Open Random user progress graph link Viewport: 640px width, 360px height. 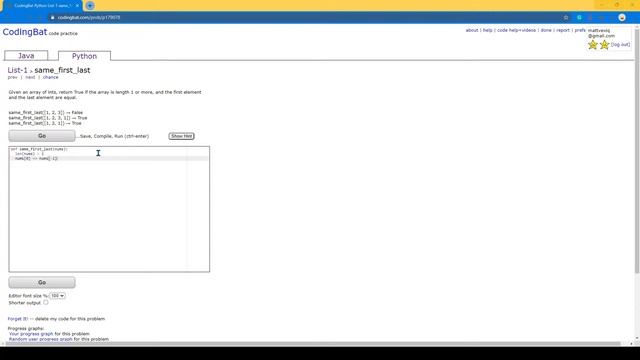tap(40, 339)
